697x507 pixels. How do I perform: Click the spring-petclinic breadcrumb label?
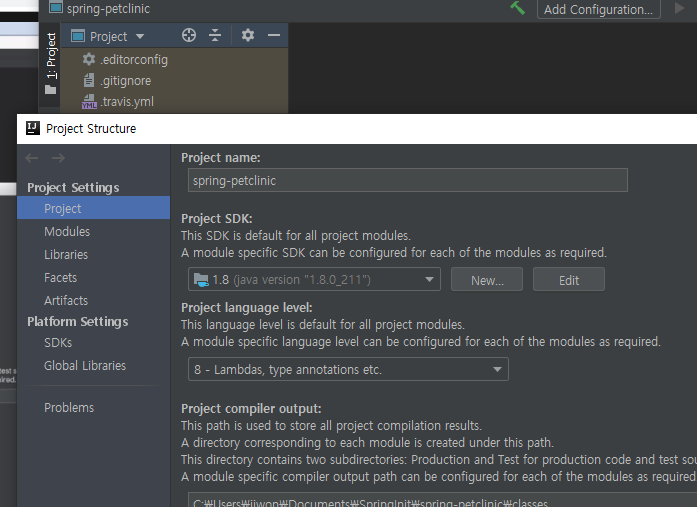pos(108,8)
